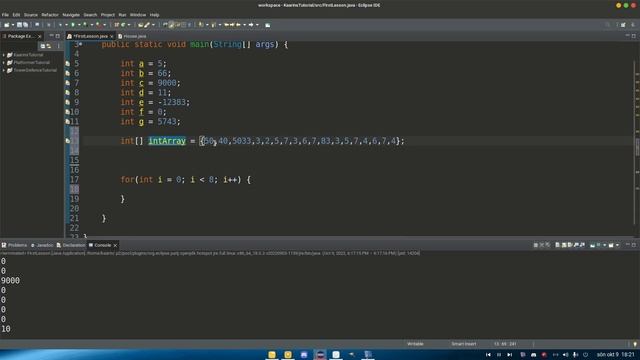
Task: Open the Help menu
Action: tap(154, 15)
